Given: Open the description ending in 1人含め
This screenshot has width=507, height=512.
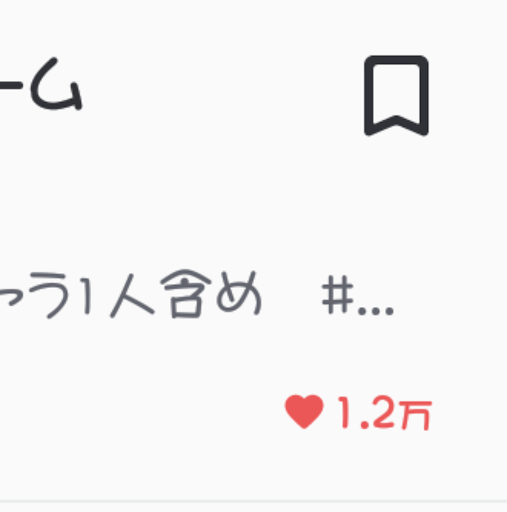Looking at the screenshot, I should [x=130, y=294].
